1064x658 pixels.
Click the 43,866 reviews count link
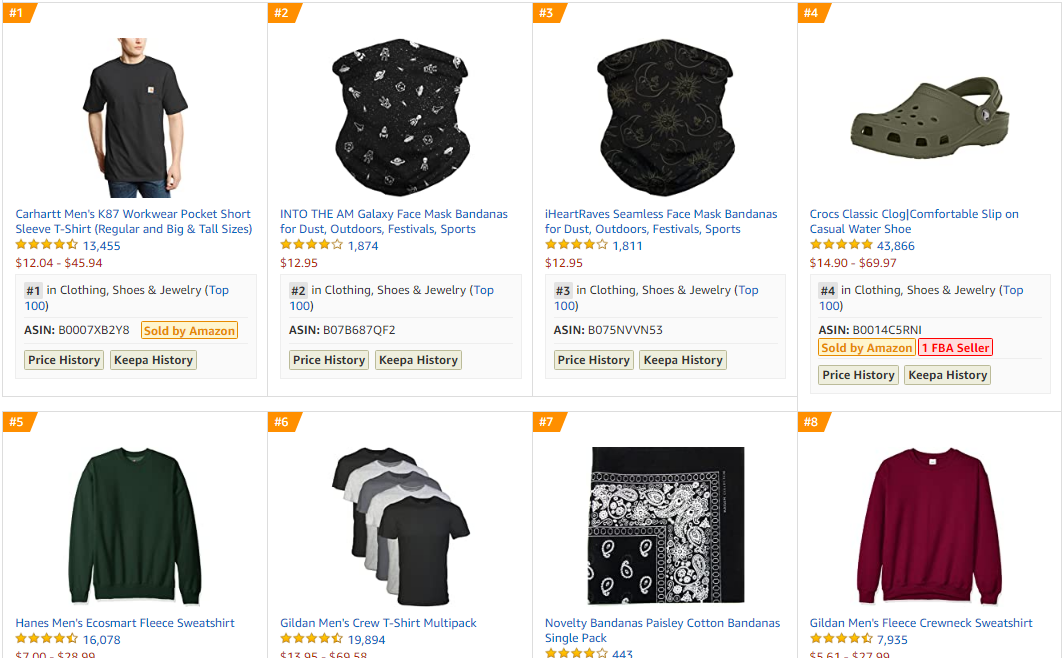coord(895,246)
